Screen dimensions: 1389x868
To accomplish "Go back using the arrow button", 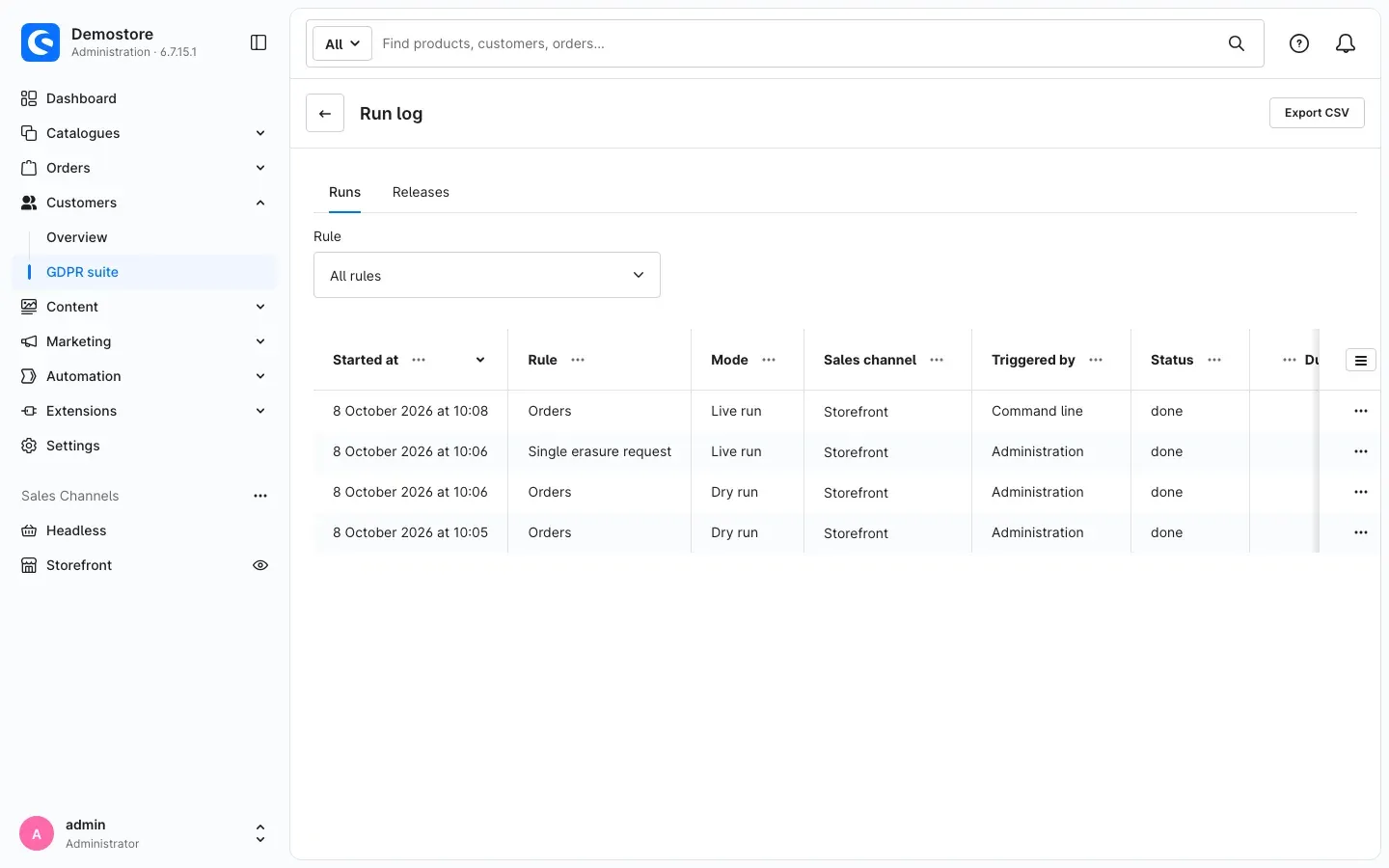I will 325,113.
